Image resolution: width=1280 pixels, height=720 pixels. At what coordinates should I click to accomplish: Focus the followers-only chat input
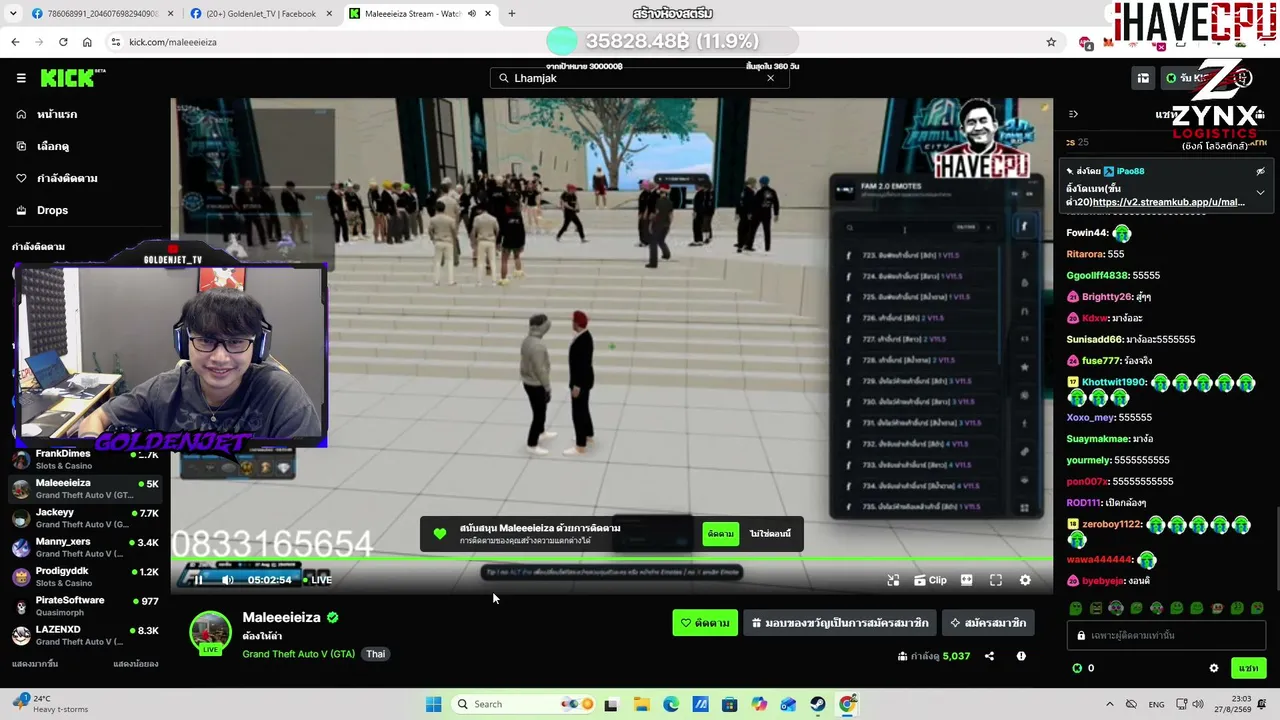1166,635
